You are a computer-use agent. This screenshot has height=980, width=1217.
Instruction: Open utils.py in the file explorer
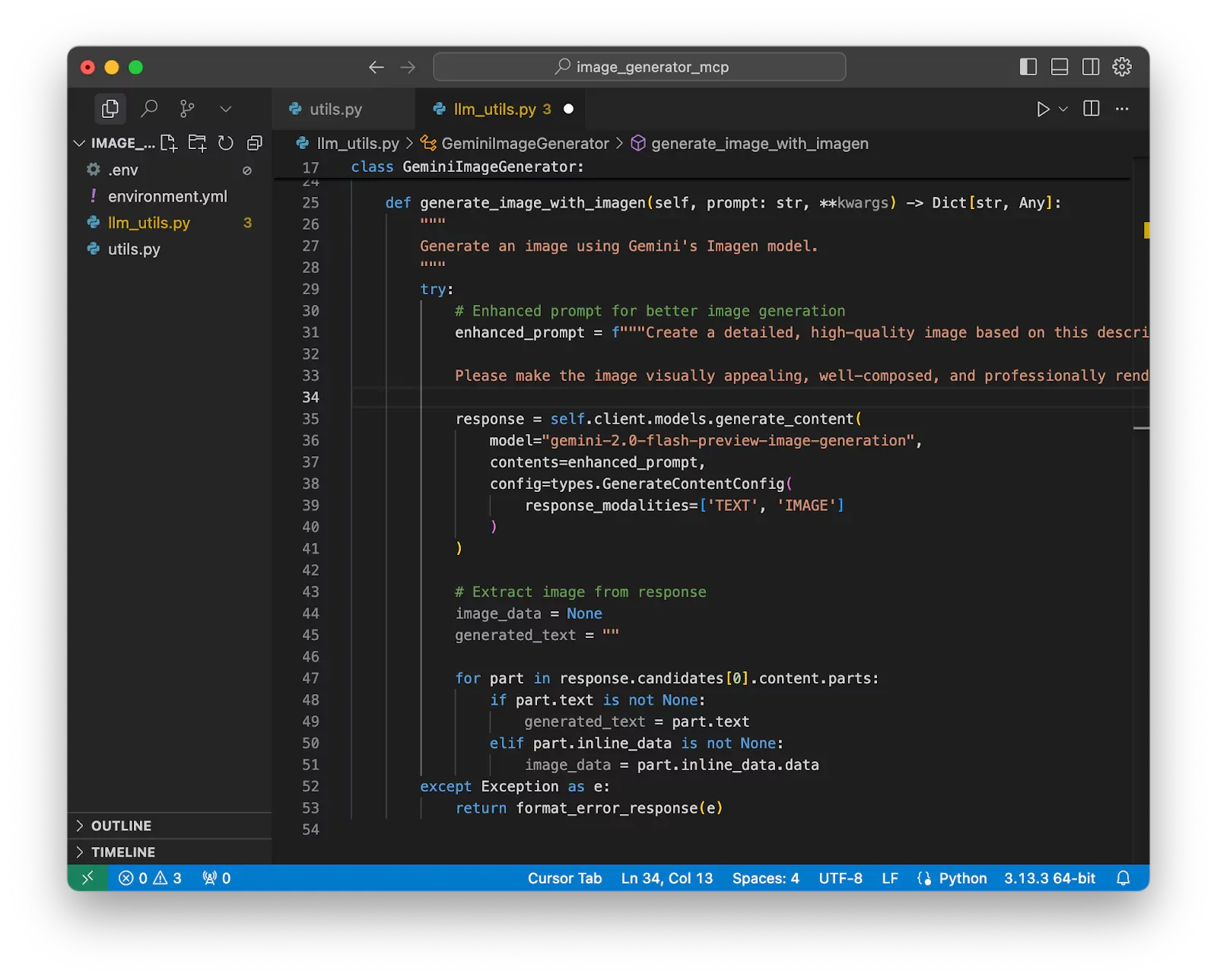click(170, 249)
